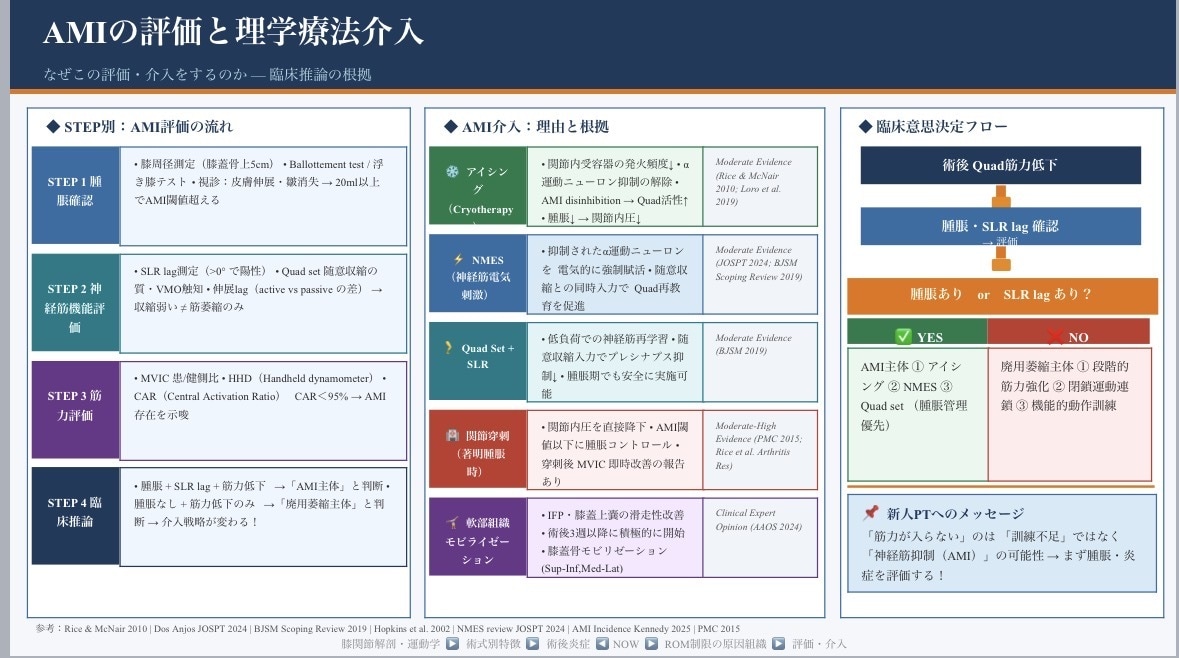Click the 膝周径測定 Ballottement test description text

click(x=259, y=182)
